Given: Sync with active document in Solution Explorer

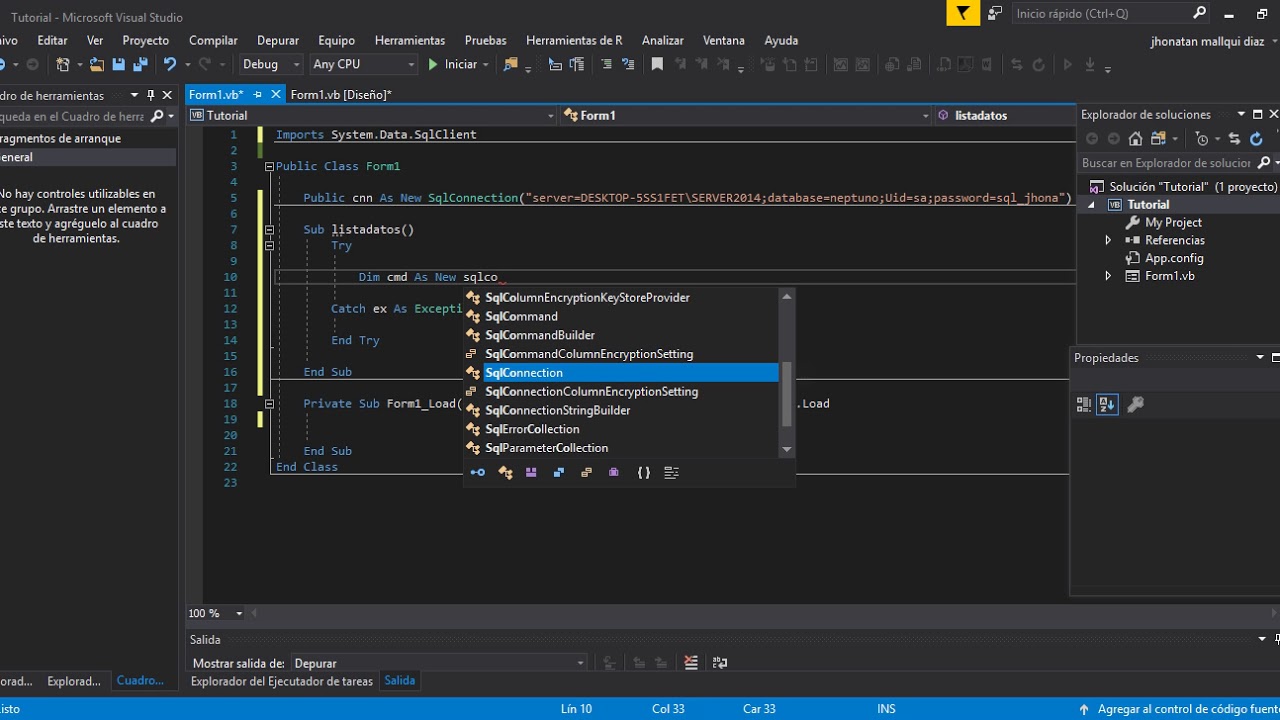Looking at the screenshot, I should click(x=1234, y=139).
